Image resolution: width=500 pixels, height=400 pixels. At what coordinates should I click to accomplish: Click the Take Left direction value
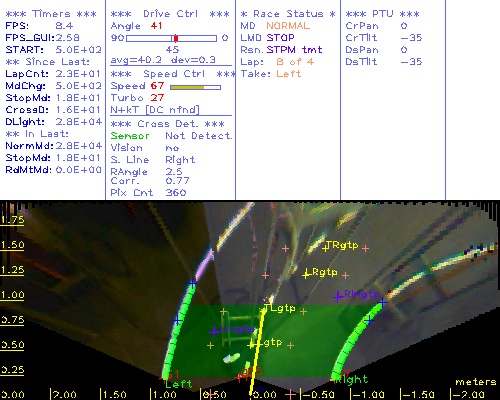click(289, 74)
